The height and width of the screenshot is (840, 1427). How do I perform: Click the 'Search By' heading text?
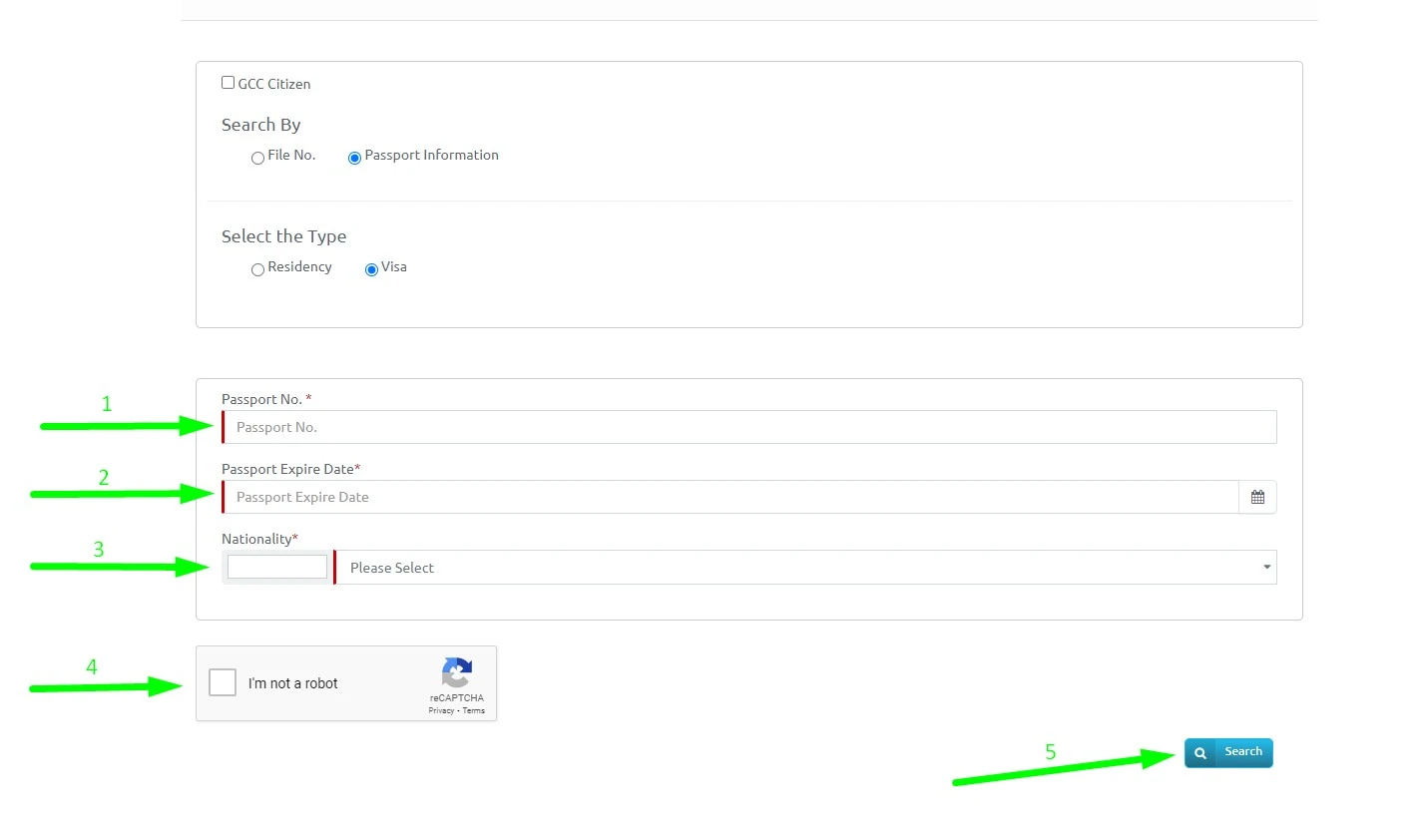(x=260, y=125)
